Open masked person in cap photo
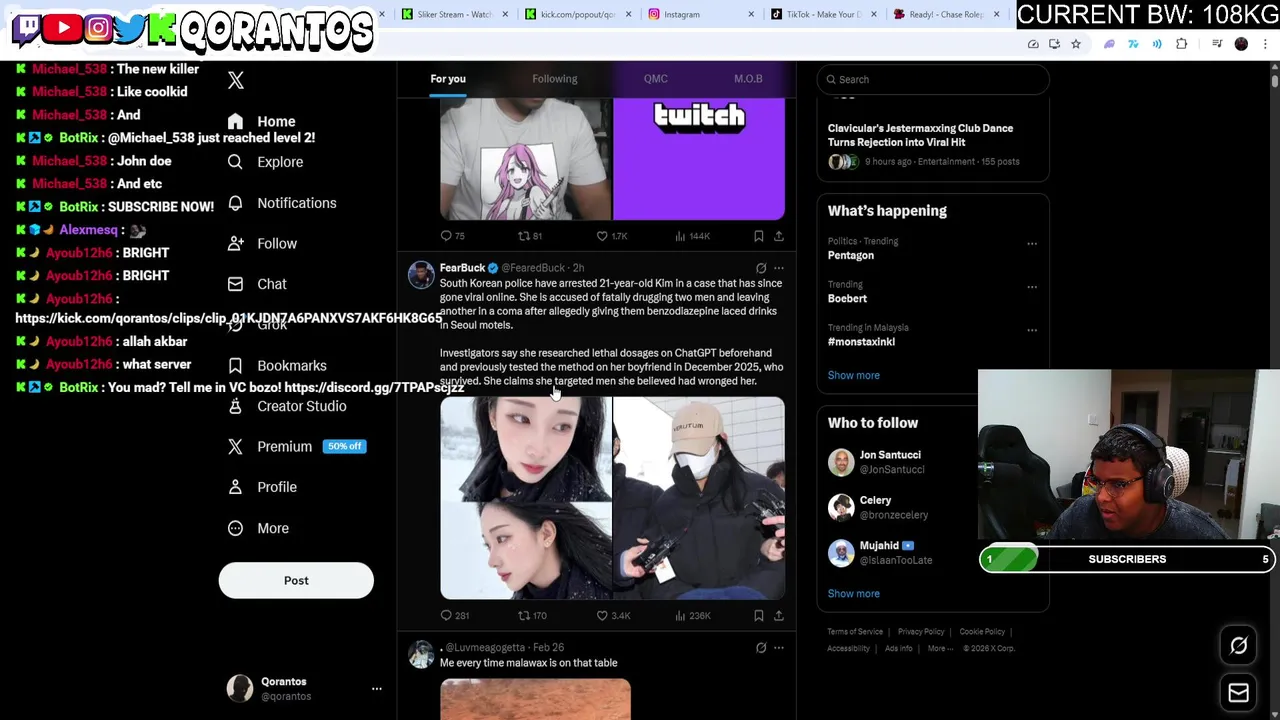Viewport: 1280px width, 720px height. pyautogui.click(x=699, y=497)
